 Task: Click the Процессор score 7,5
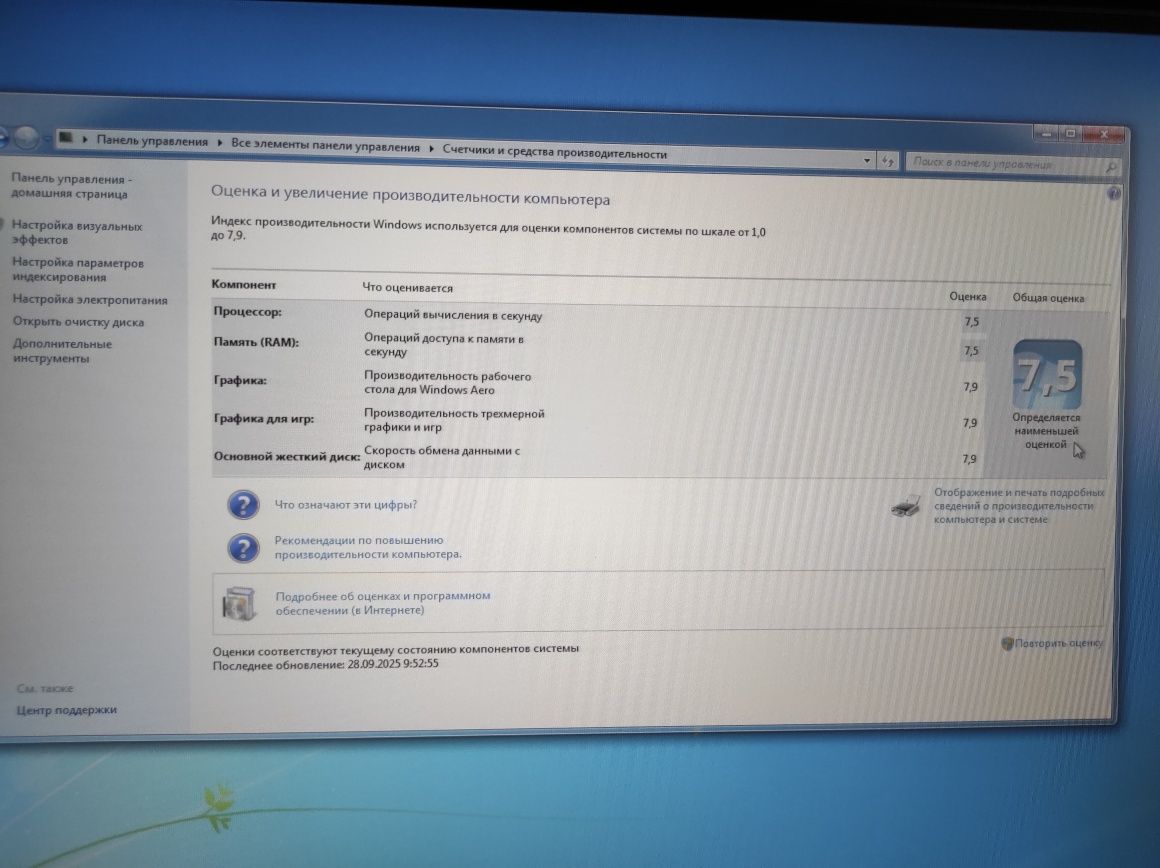point(971,322)
